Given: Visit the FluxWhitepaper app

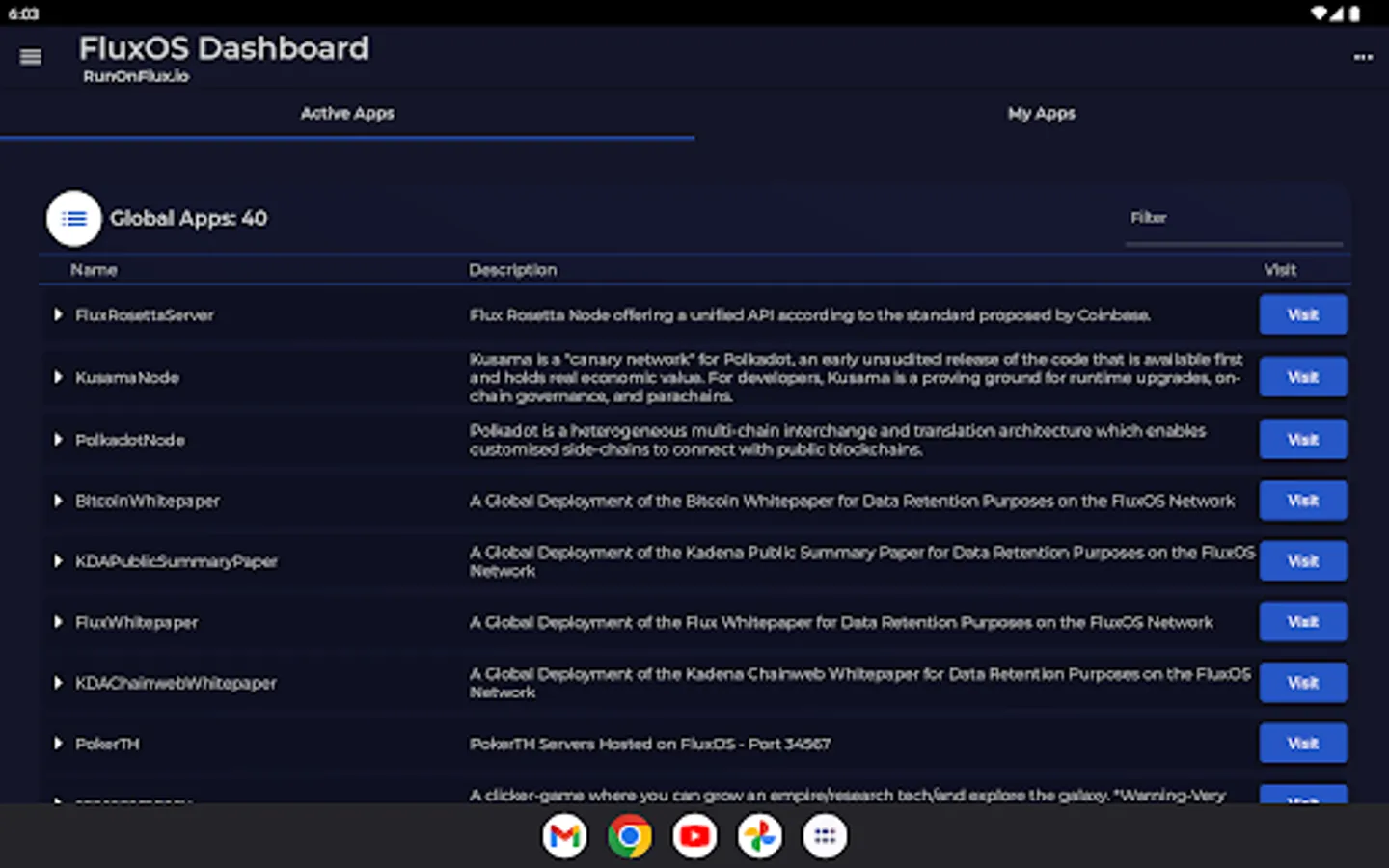Looking at the screenshot, I should [1303, 622].
